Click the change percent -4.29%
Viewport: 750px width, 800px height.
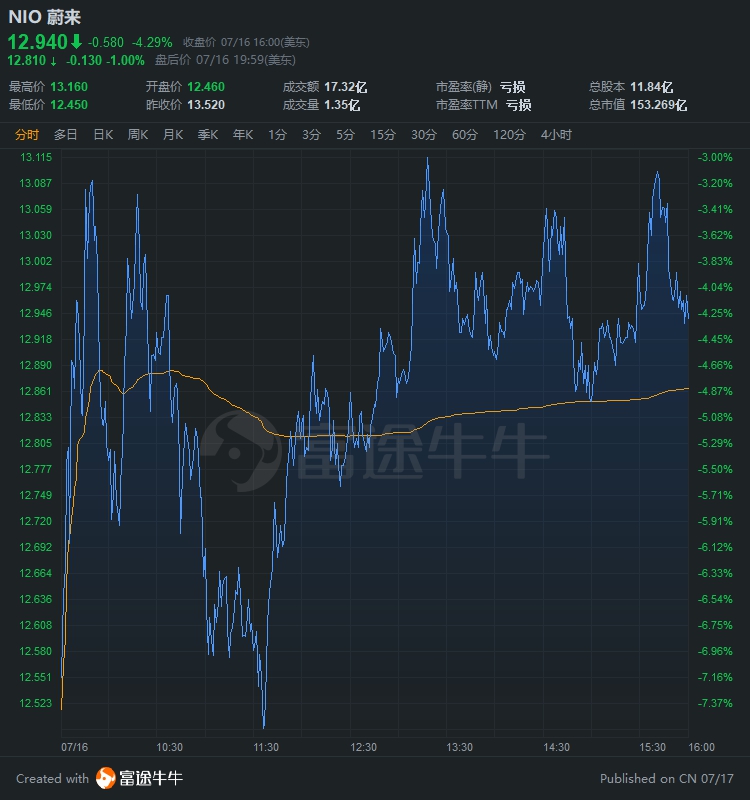[152, 42]
